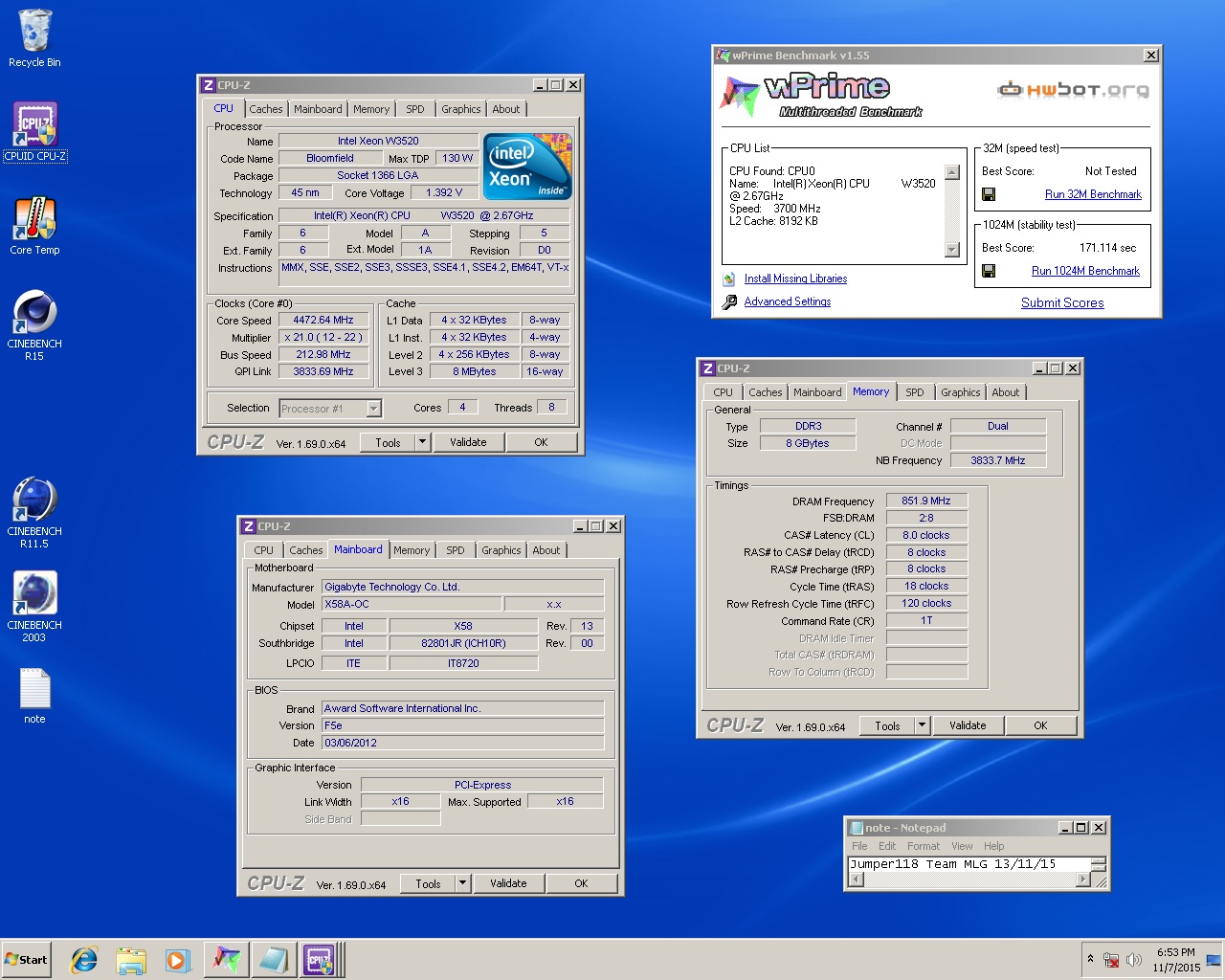This screenshot has width=1225, height=980.
Task: Open the note text file icon
Action: point(34,696)
